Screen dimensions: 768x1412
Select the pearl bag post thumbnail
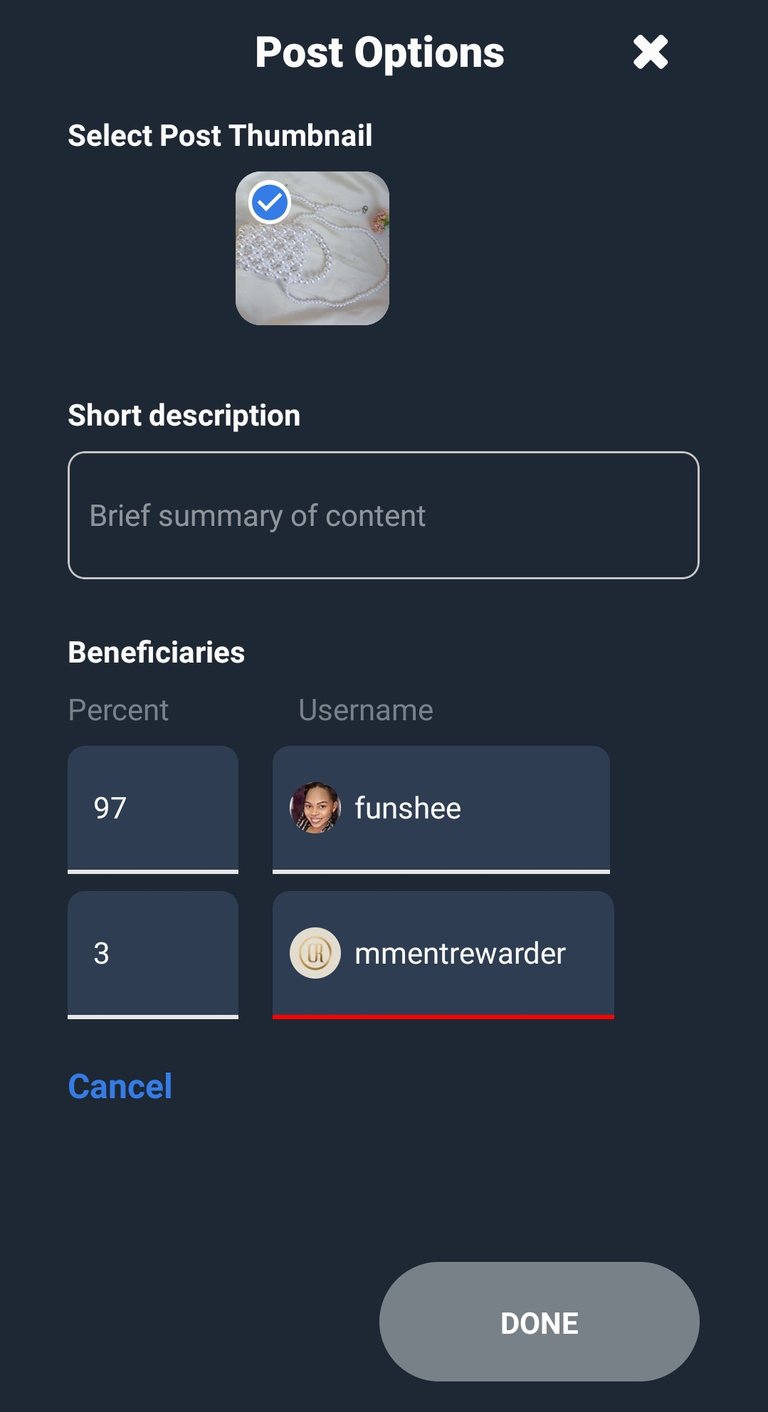[312, 260]
